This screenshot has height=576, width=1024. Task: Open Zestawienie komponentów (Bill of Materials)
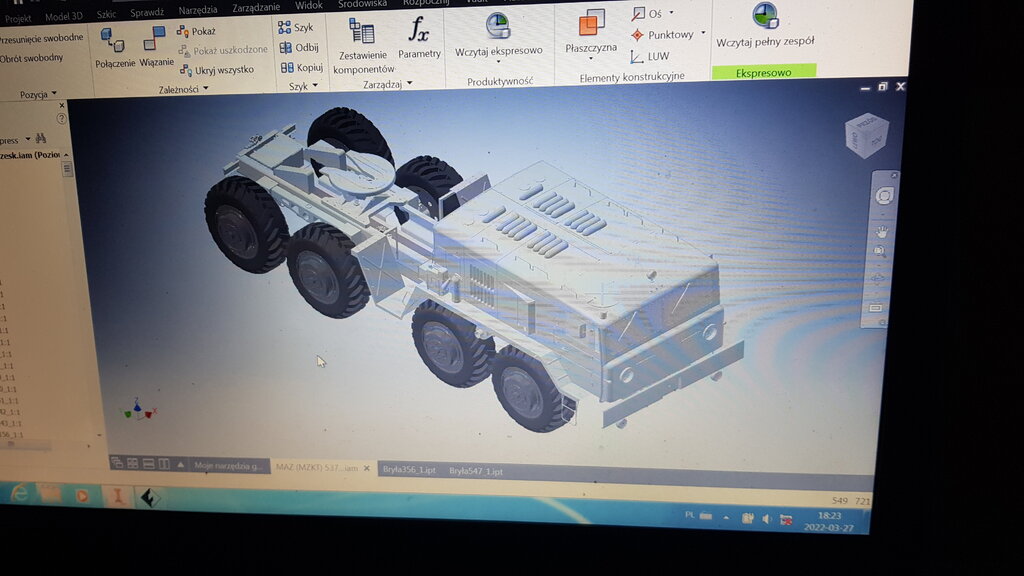(361, 38)
